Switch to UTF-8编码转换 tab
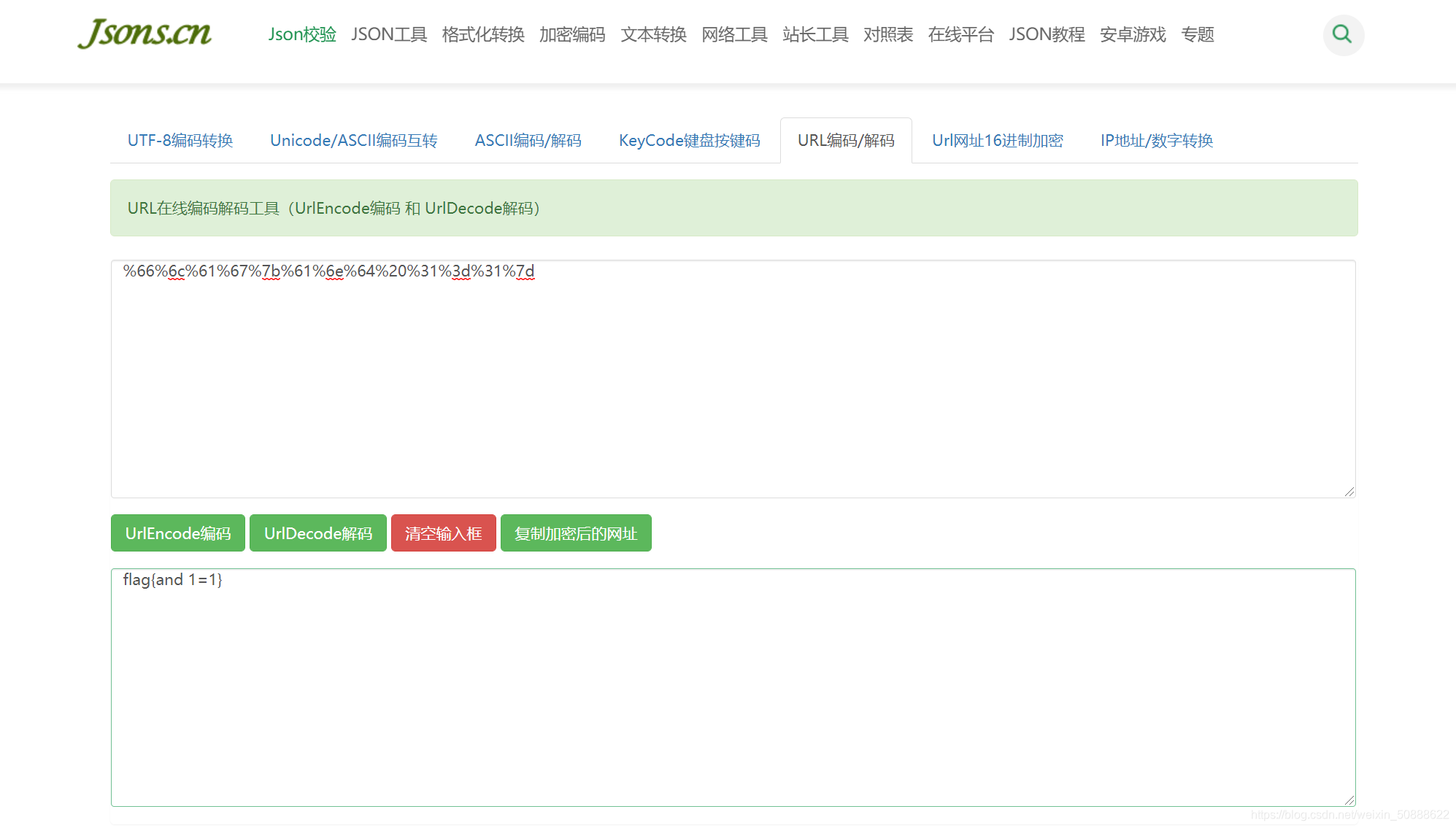Image resolution: width=1456 pixels, height=828 pixels. point(180,140)
